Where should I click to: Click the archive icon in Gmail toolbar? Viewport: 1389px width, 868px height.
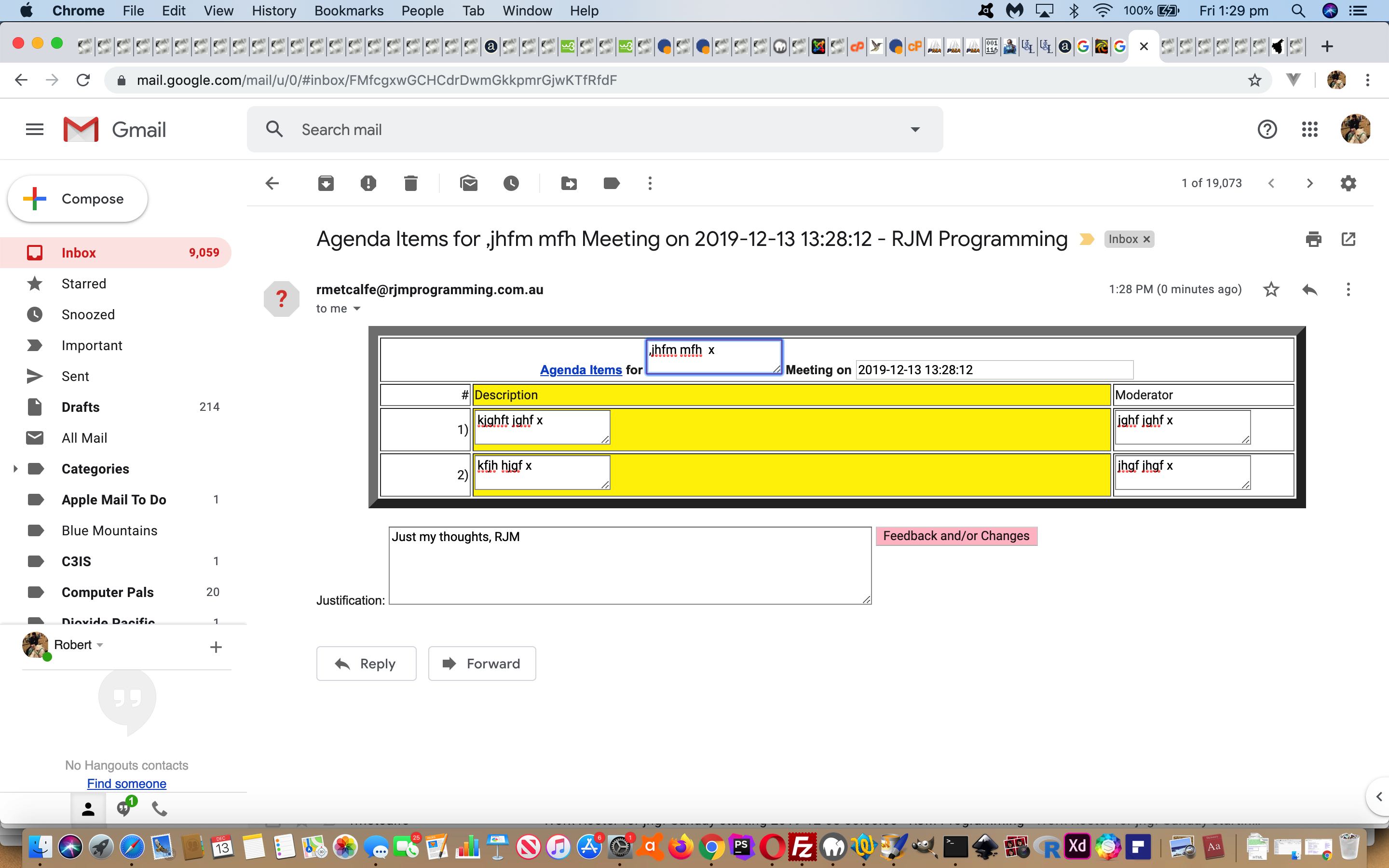(325, 183)
